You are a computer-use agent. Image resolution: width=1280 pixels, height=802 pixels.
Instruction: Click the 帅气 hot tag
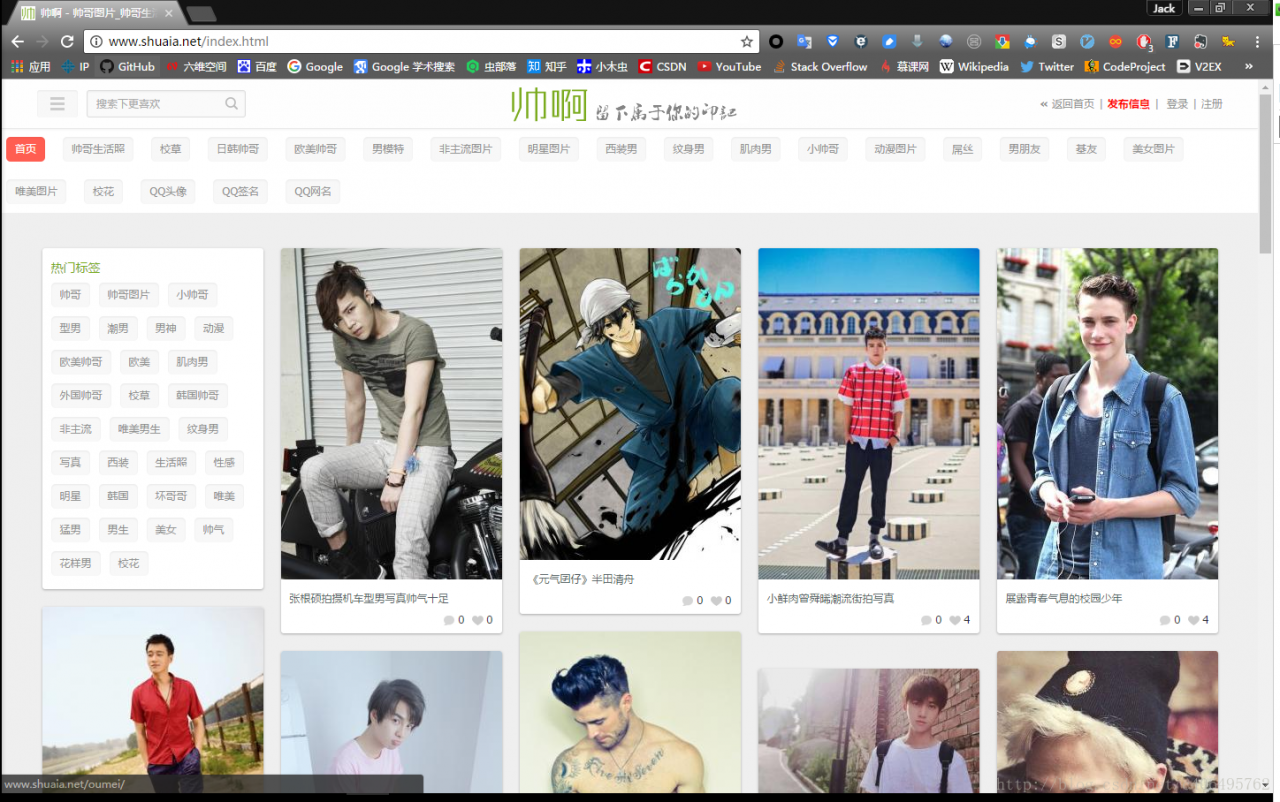[x=214, y=529]
